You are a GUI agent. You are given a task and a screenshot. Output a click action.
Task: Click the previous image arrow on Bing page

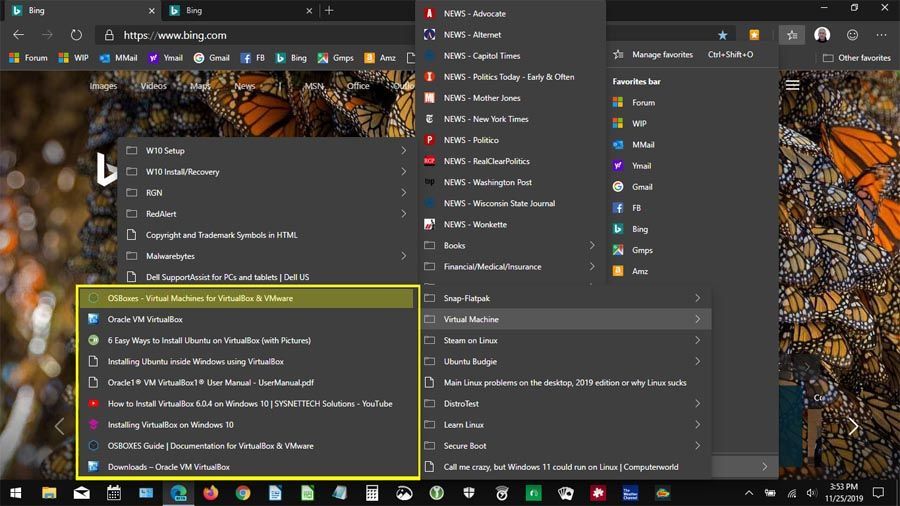[59, 426]
